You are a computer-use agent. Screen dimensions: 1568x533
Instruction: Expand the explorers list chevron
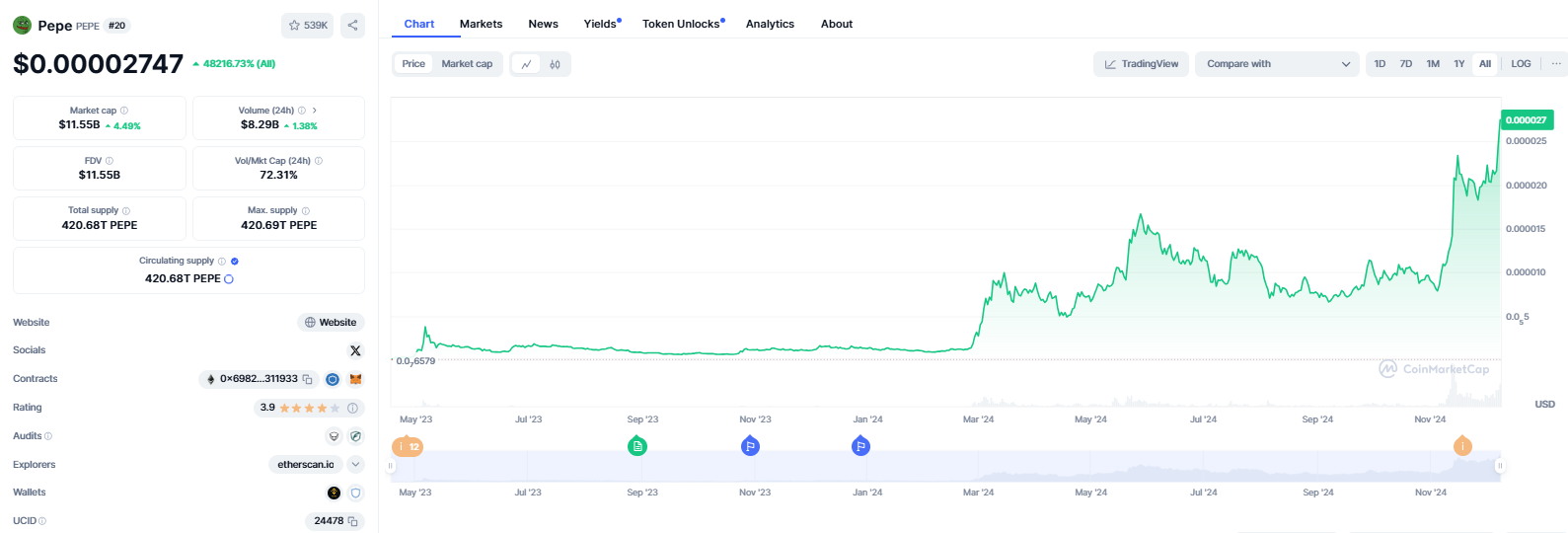point(356,464)
